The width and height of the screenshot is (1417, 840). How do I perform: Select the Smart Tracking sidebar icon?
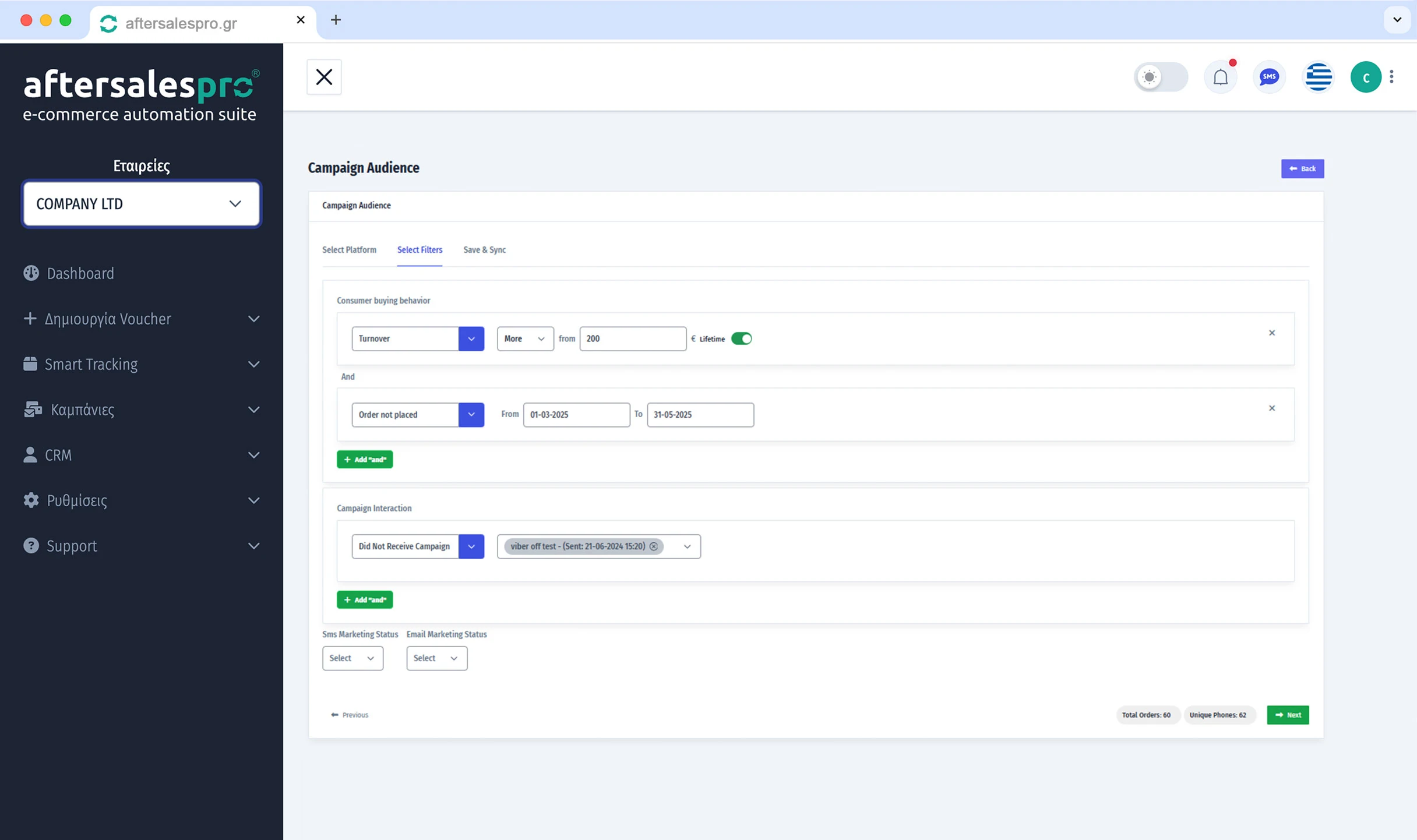(x=31, y=364)
